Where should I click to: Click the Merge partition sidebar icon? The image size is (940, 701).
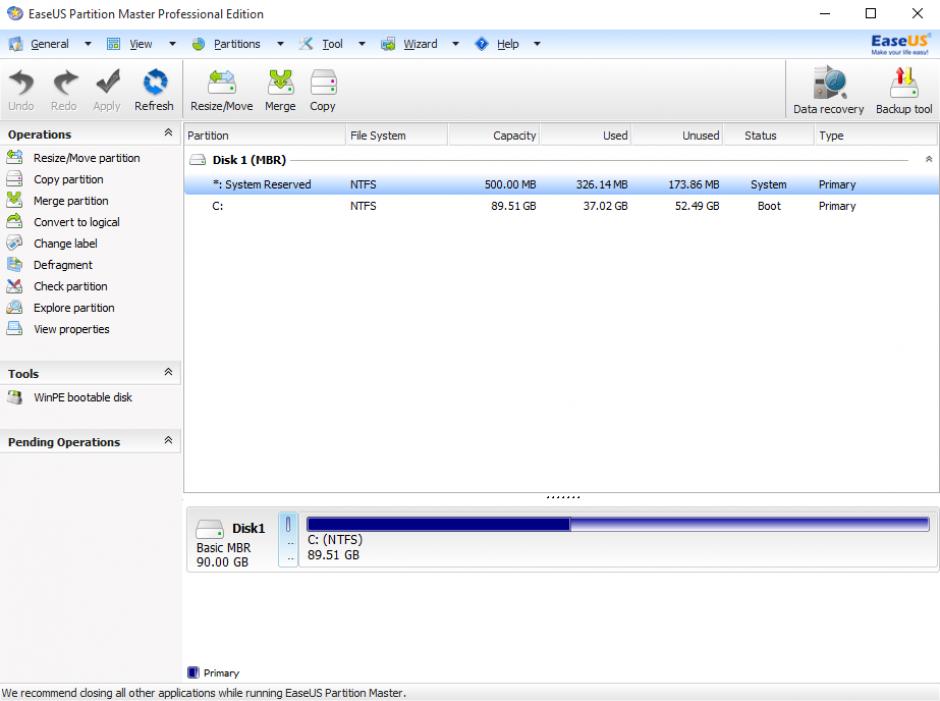[x=14, y=200]
